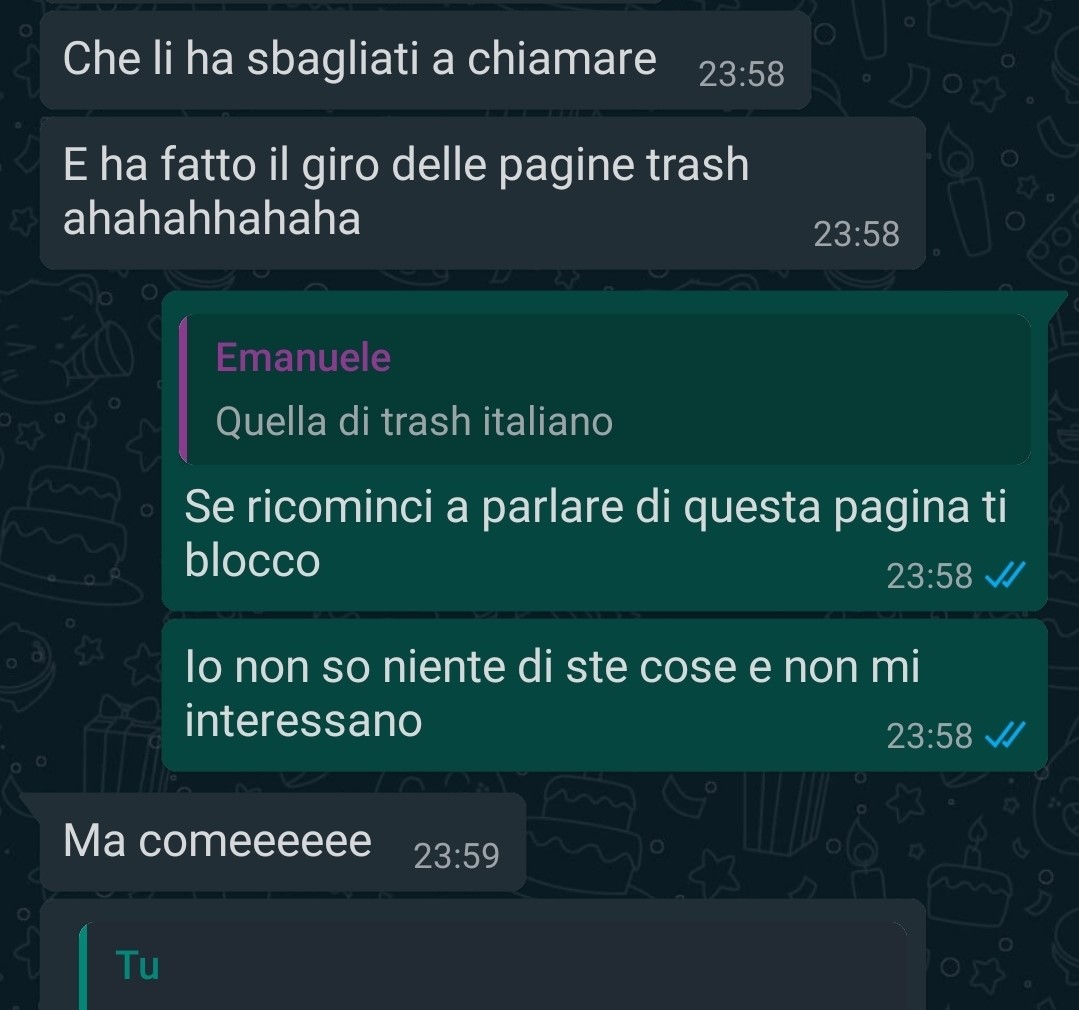This screenshot has height=1010, width=1079.
Task: Click the blue read ticks on 'blocco' message
Action: click(x=1005, y=575)
